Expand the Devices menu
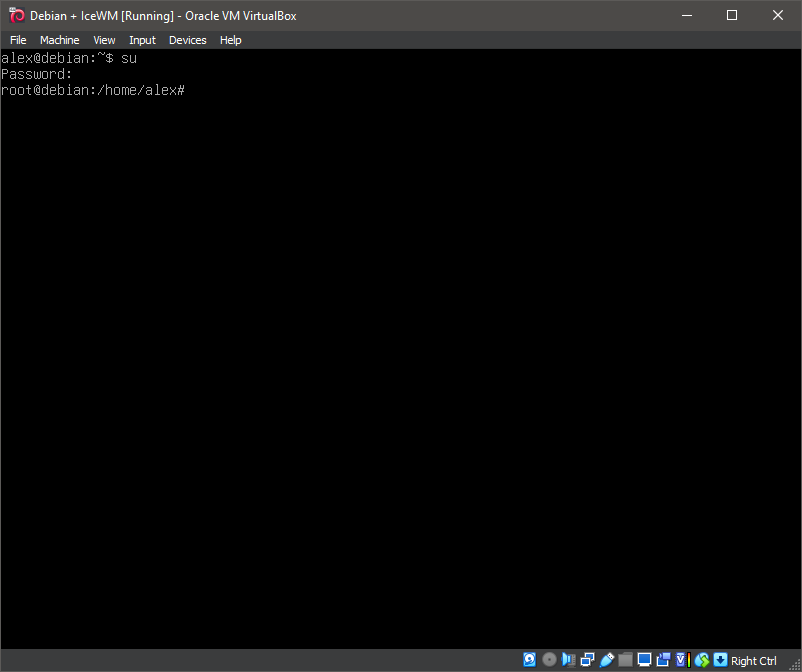 pyautogui.click(x=187, y=40)
